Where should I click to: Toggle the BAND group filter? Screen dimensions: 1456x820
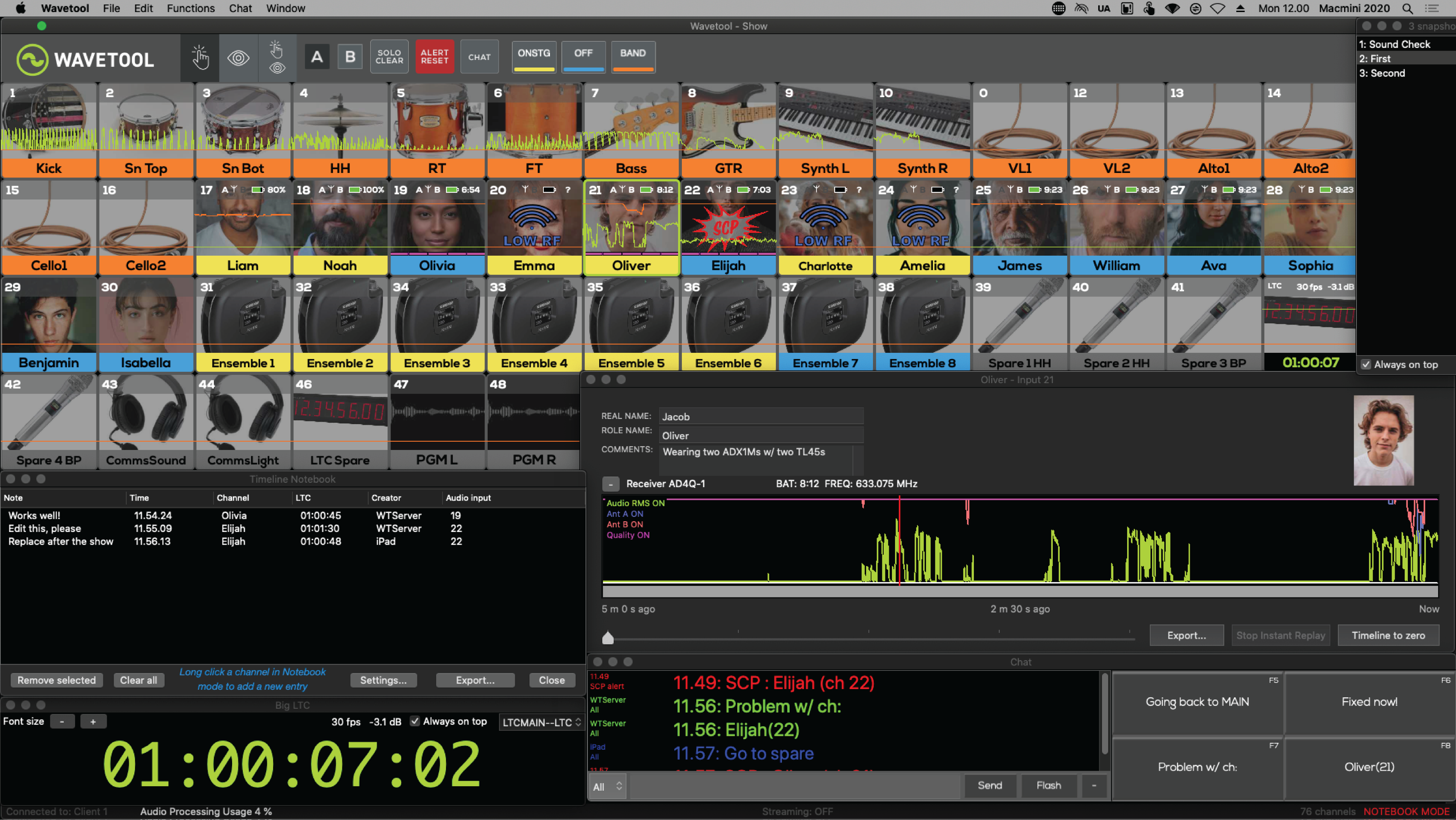click(x=633, y=57)
